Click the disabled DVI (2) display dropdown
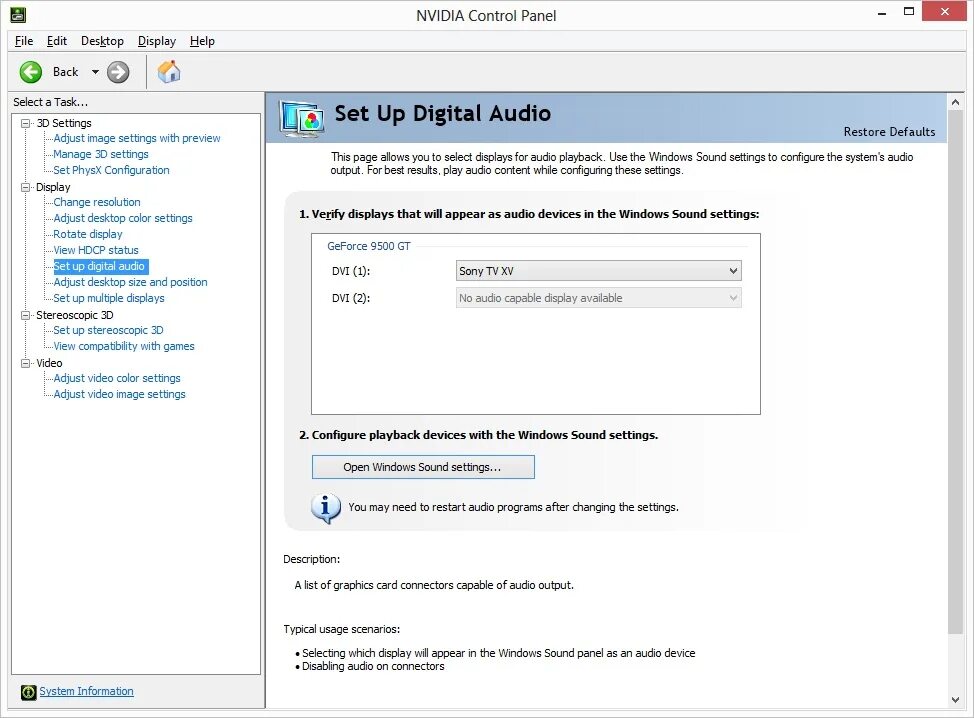Screen dimensions: 974x718 (x=599, y=298)
